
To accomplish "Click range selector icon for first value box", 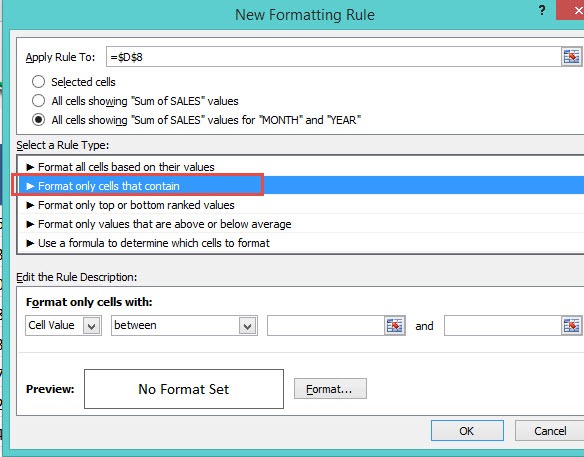I will (x=394, y=326).
